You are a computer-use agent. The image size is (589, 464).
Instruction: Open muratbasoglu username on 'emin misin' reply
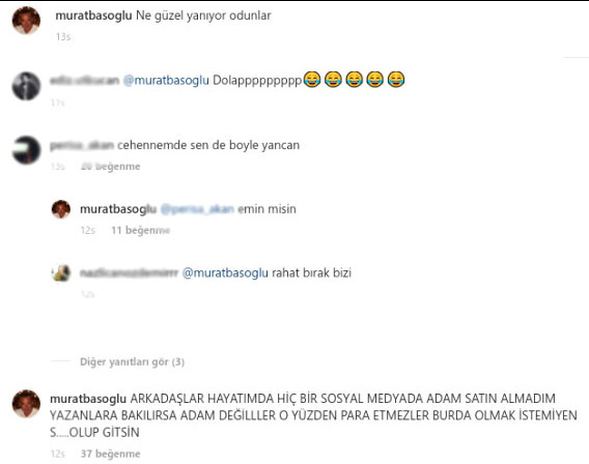tap(118, 209)
